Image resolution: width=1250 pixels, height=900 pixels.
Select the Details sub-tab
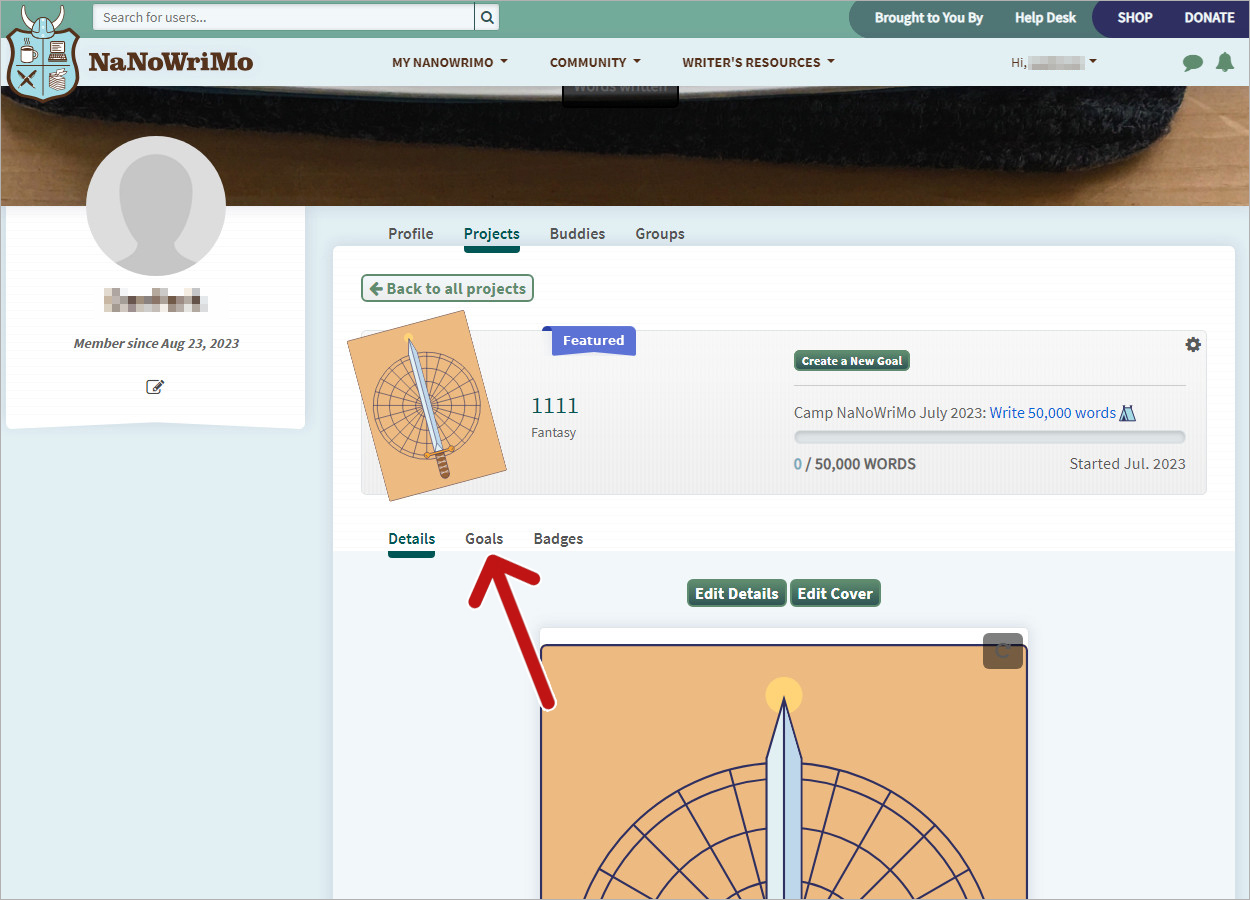412,539
